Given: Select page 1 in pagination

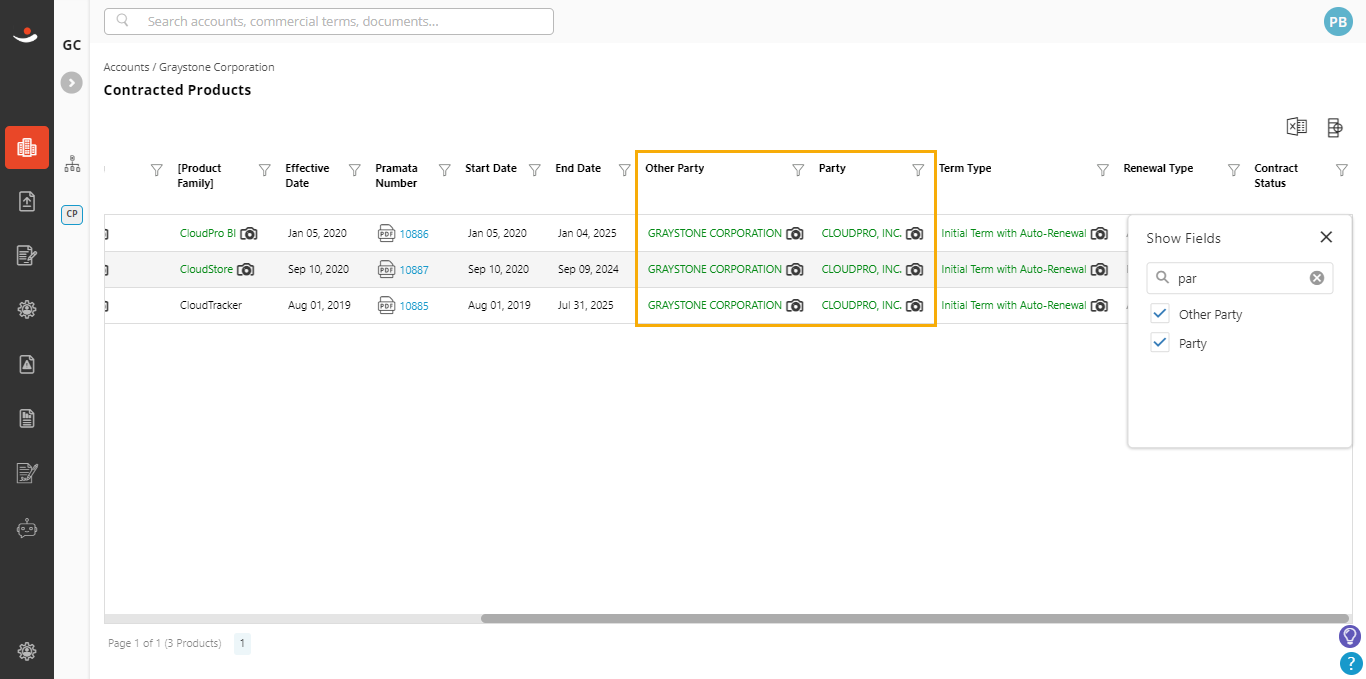Looking at the screenshot, I should pos(243,643).
